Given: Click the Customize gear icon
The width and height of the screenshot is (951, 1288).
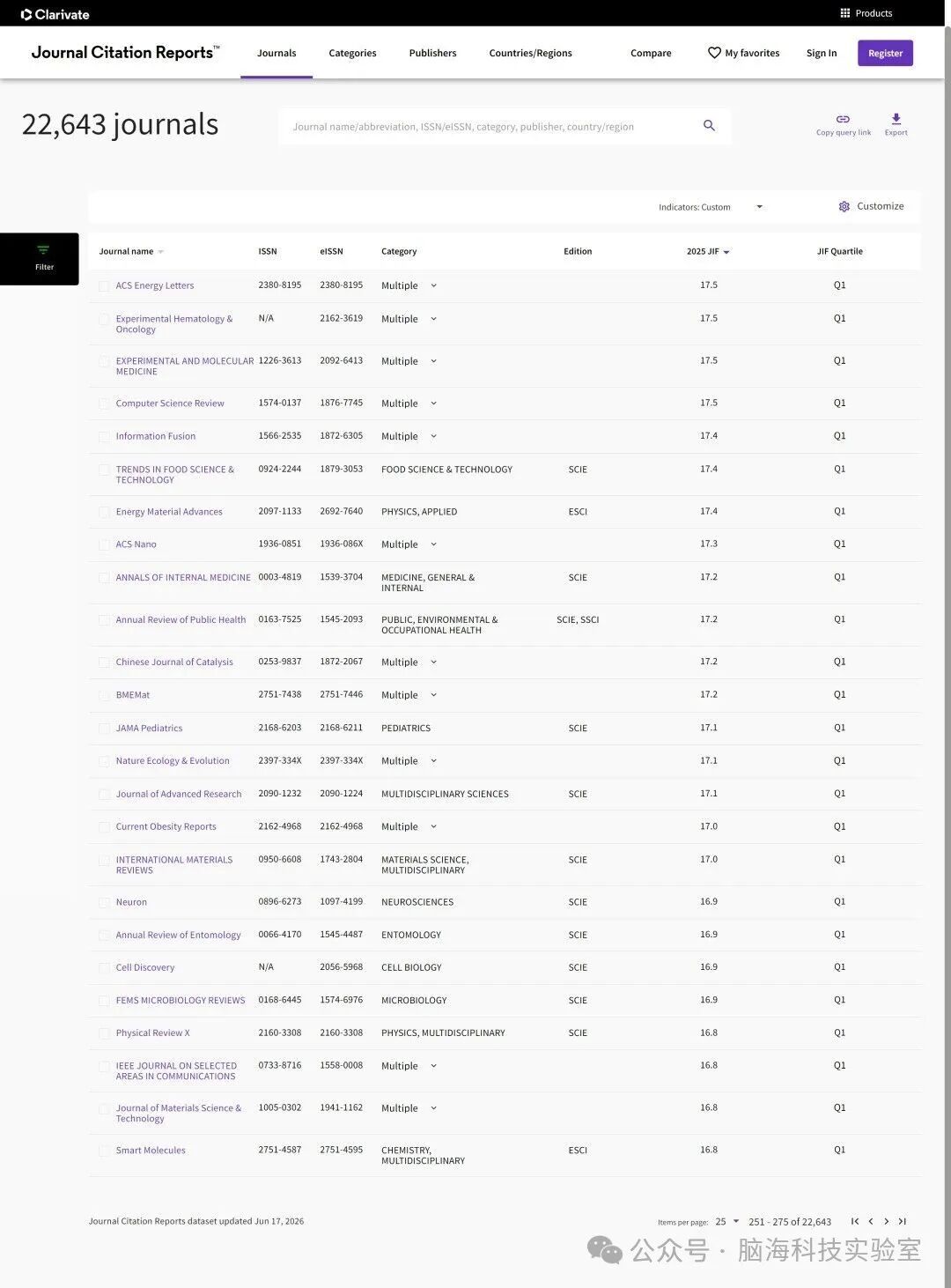Looking at the screenshot, I should tap(844, 206).
